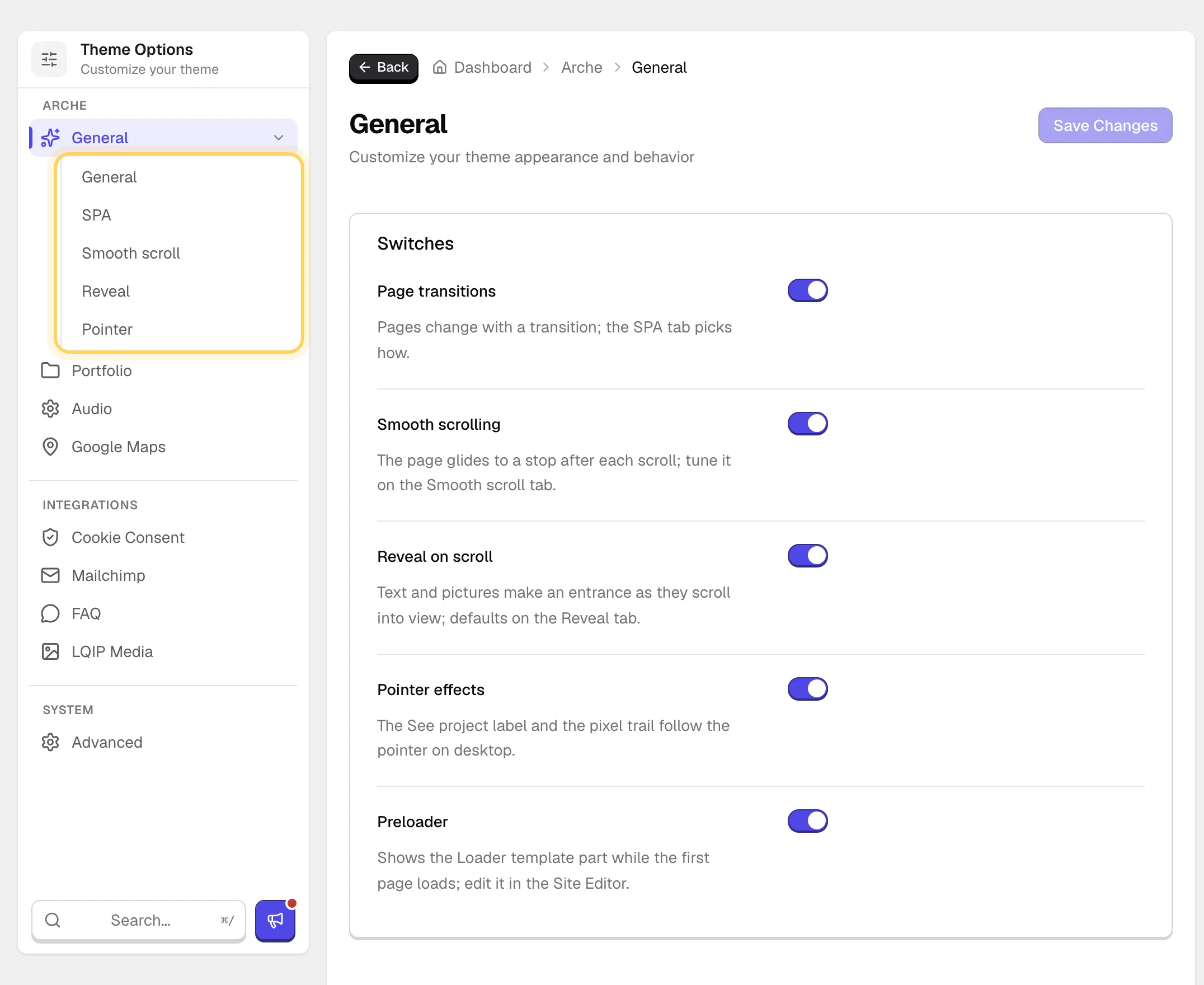Click the Page transitions label
This screenshot has width=1204, height=985.
point(436,291)
